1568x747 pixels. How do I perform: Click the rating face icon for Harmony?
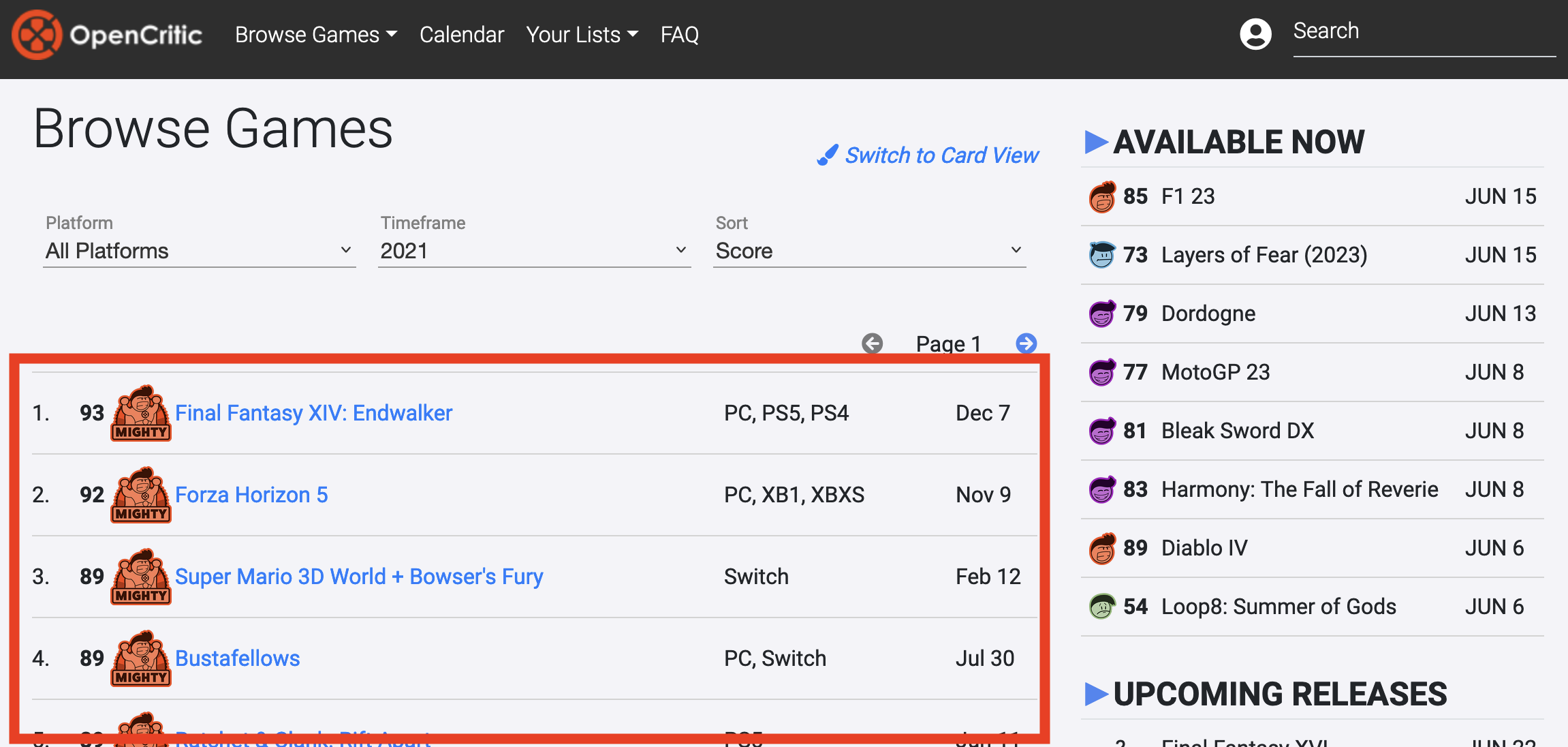click(1102, 490)
